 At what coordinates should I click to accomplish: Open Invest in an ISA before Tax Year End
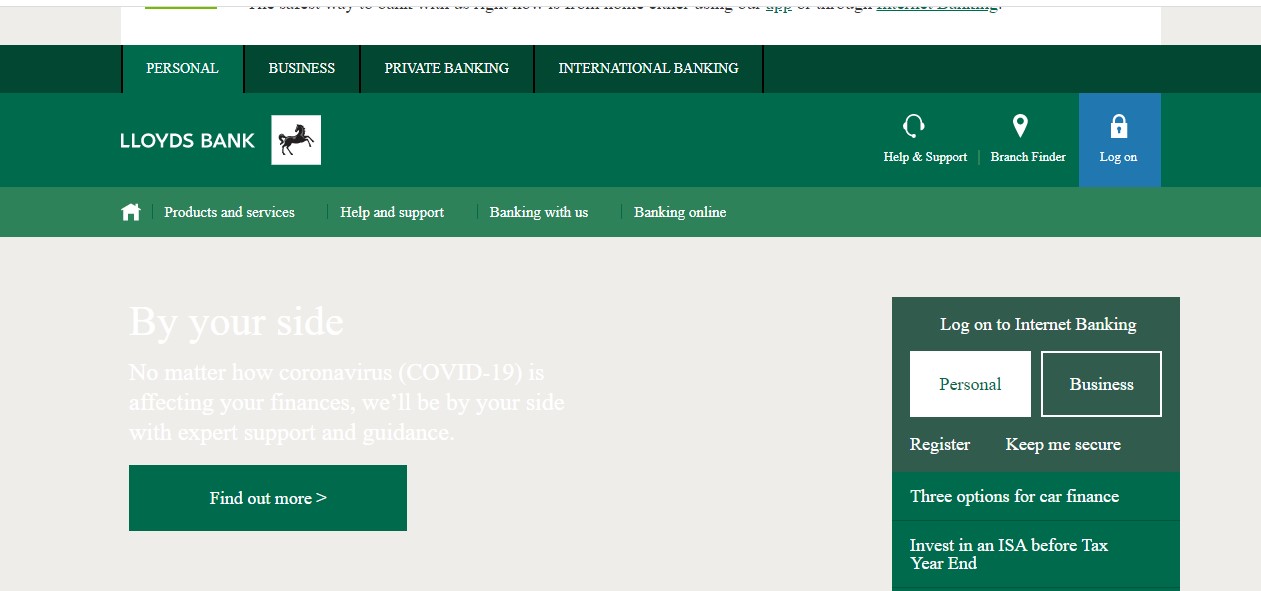1036,554
